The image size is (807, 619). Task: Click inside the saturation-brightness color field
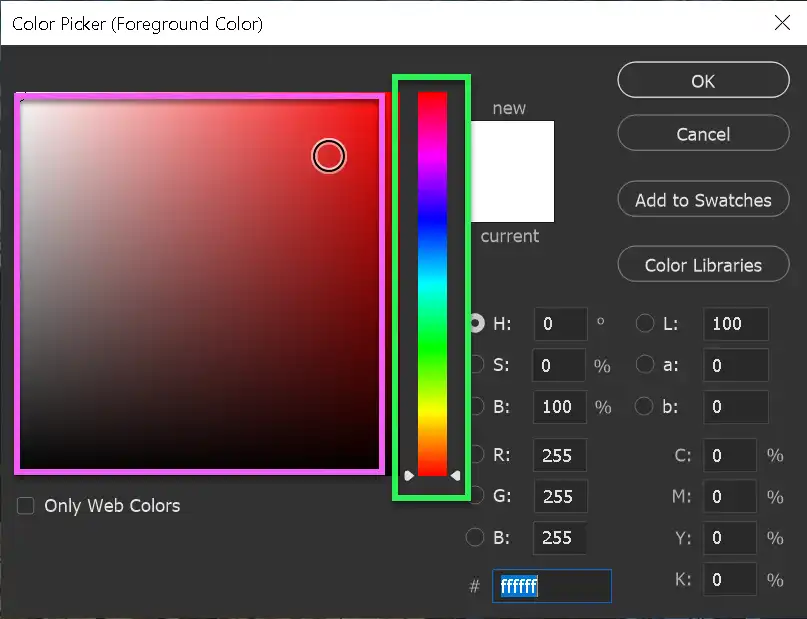(200, 280)
